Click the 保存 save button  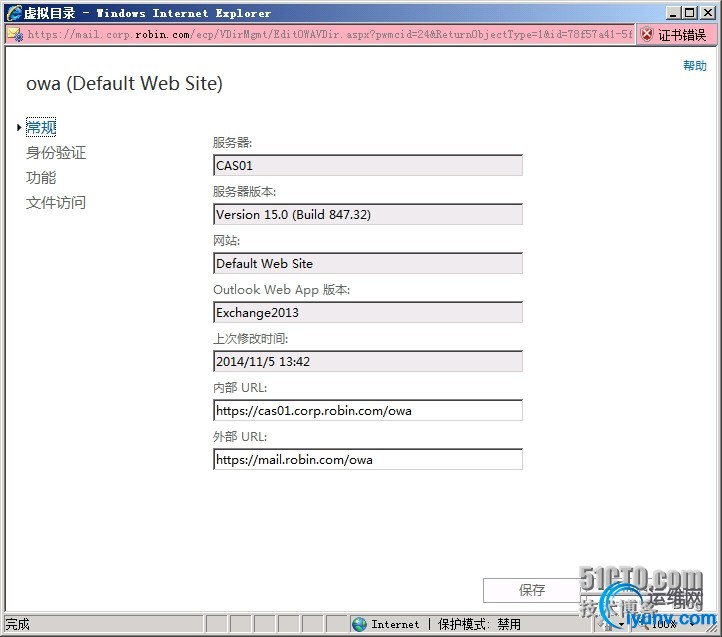[531, 590]
